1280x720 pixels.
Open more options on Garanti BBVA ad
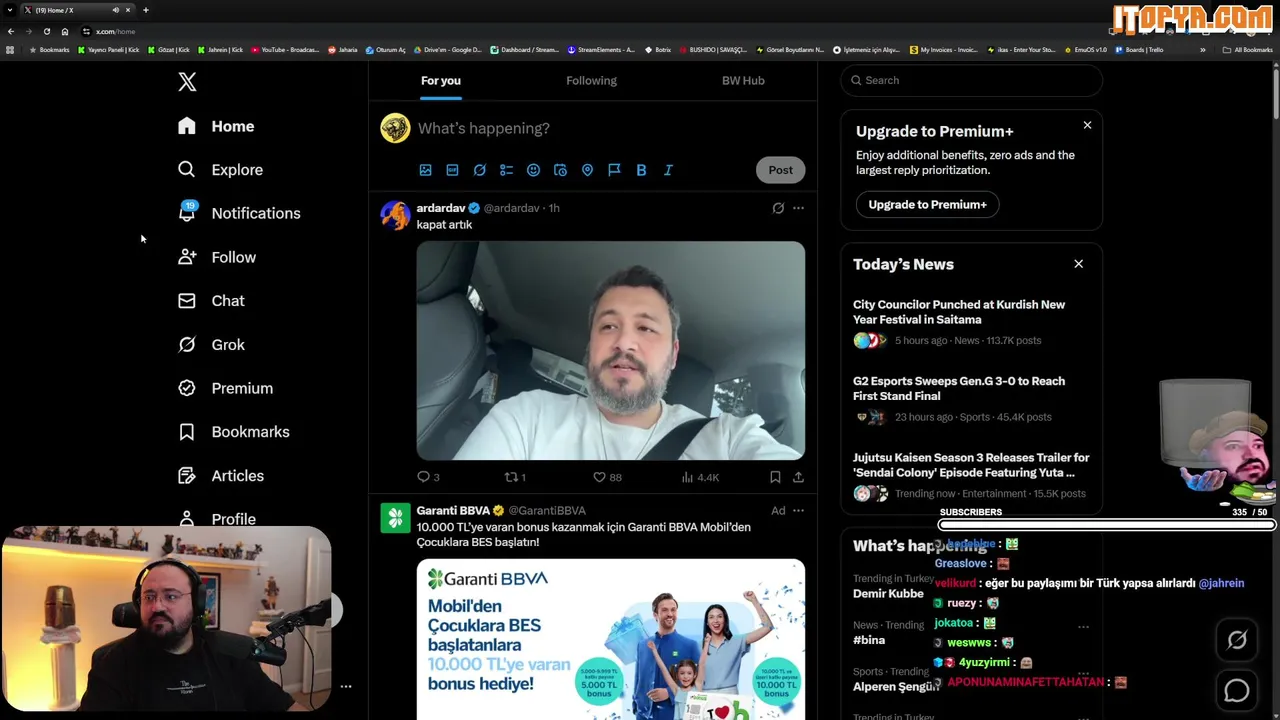[798, 510]
